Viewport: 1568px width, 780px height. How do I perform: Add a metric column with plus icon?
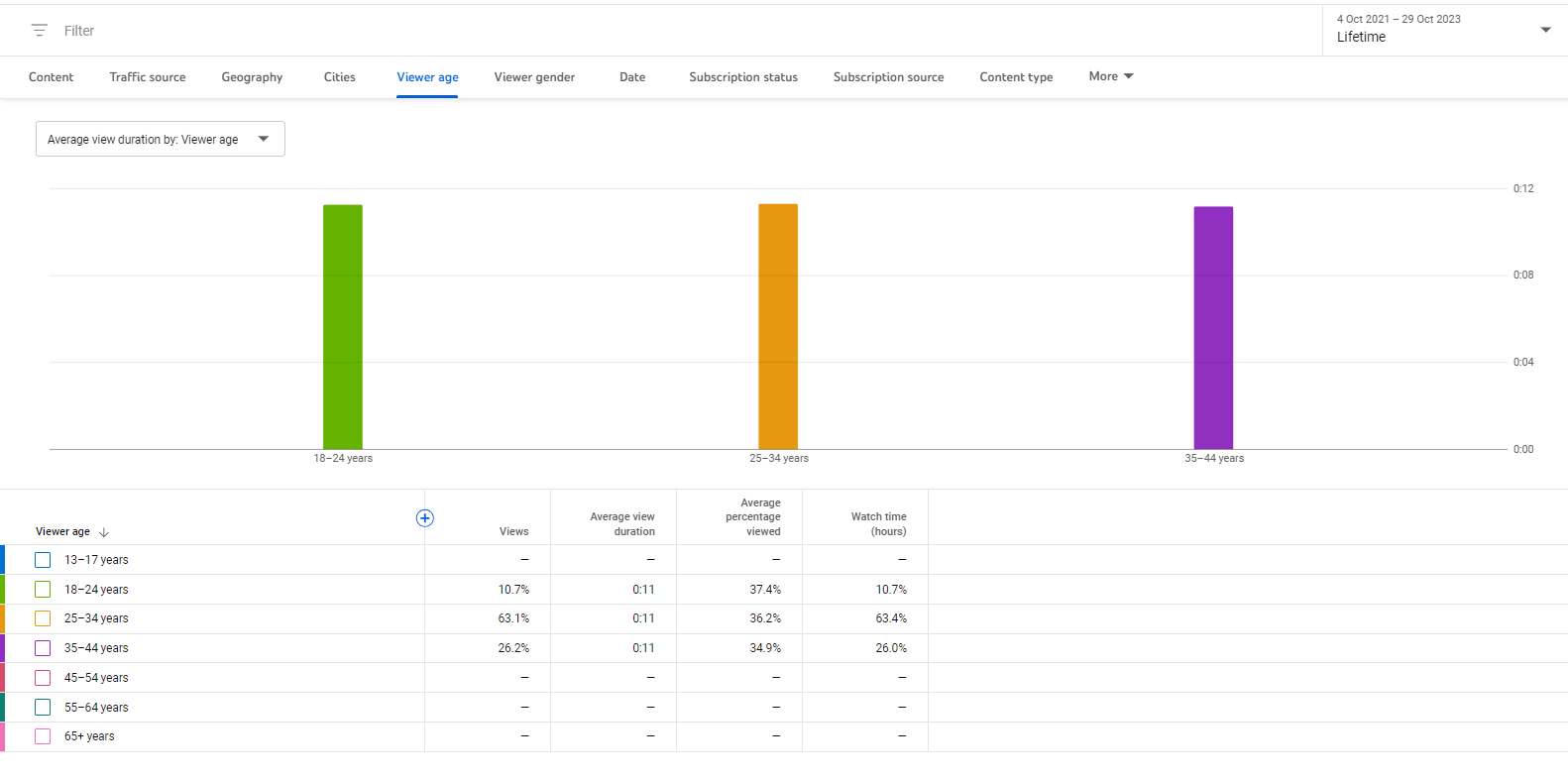425,518
